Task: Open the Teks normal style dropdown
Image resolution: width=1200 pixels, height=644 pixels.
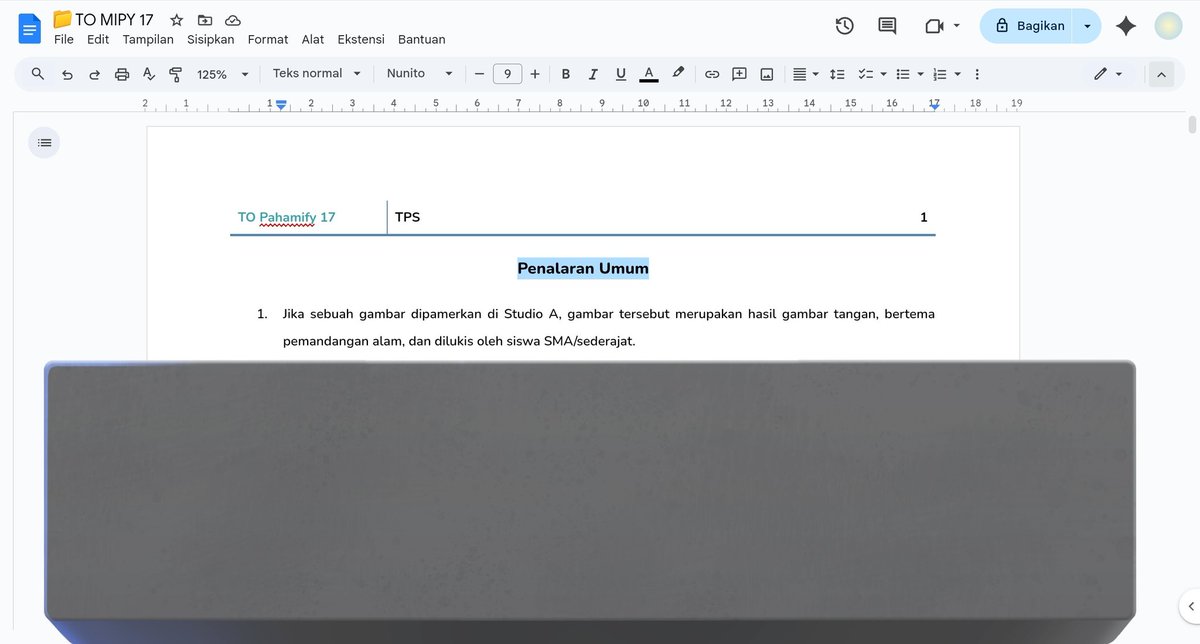Action: pyautogui.click(x=316, y=74)
